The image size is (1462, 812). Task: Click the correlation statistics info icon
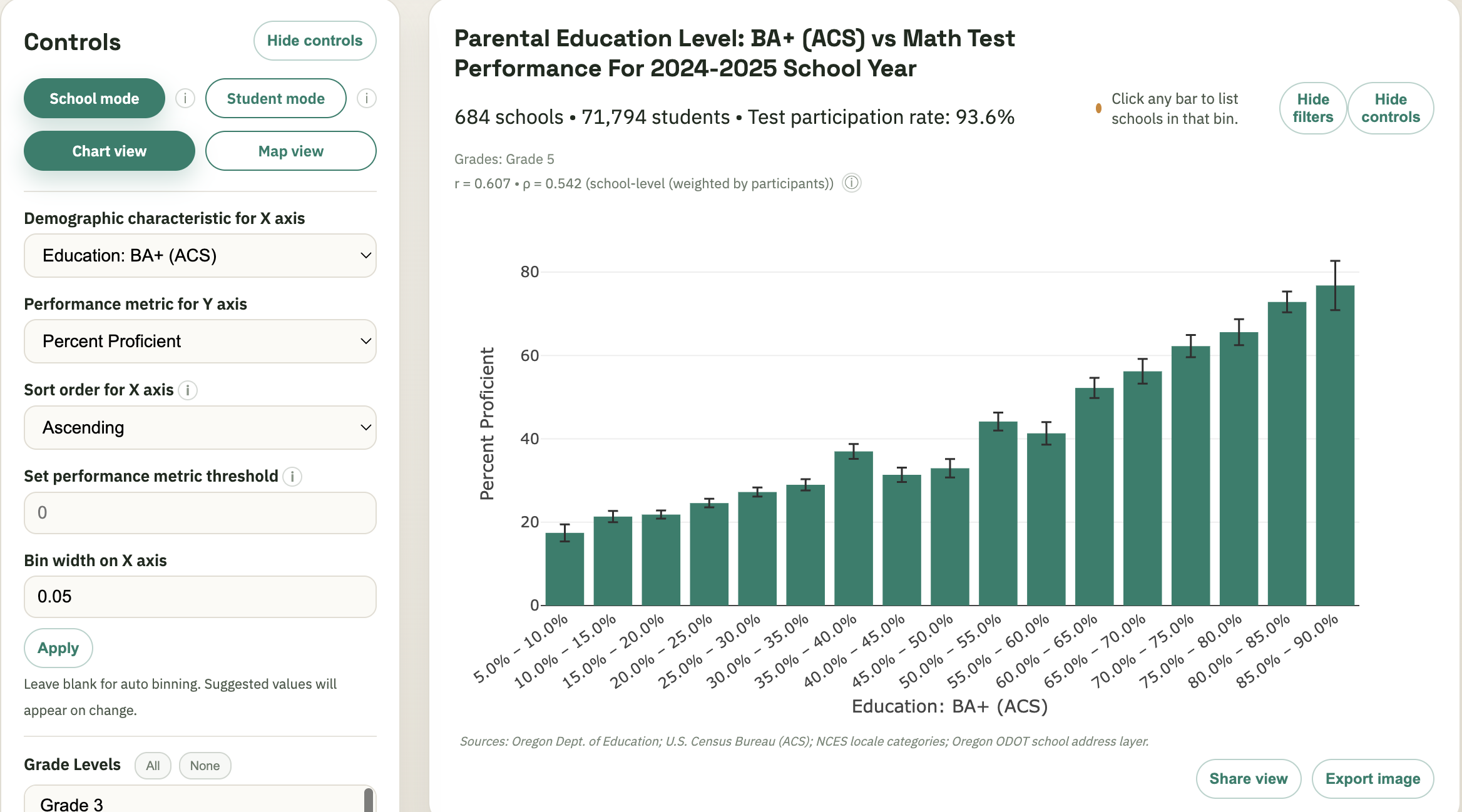click(x=852, y=183)
